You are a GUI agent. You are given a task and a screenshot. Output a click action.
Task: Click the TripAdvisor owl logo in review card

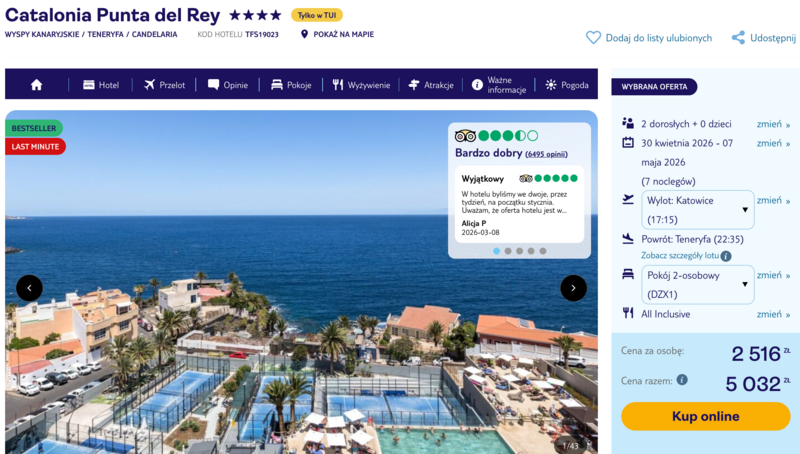pyautogui.click(x=465, y=136)
